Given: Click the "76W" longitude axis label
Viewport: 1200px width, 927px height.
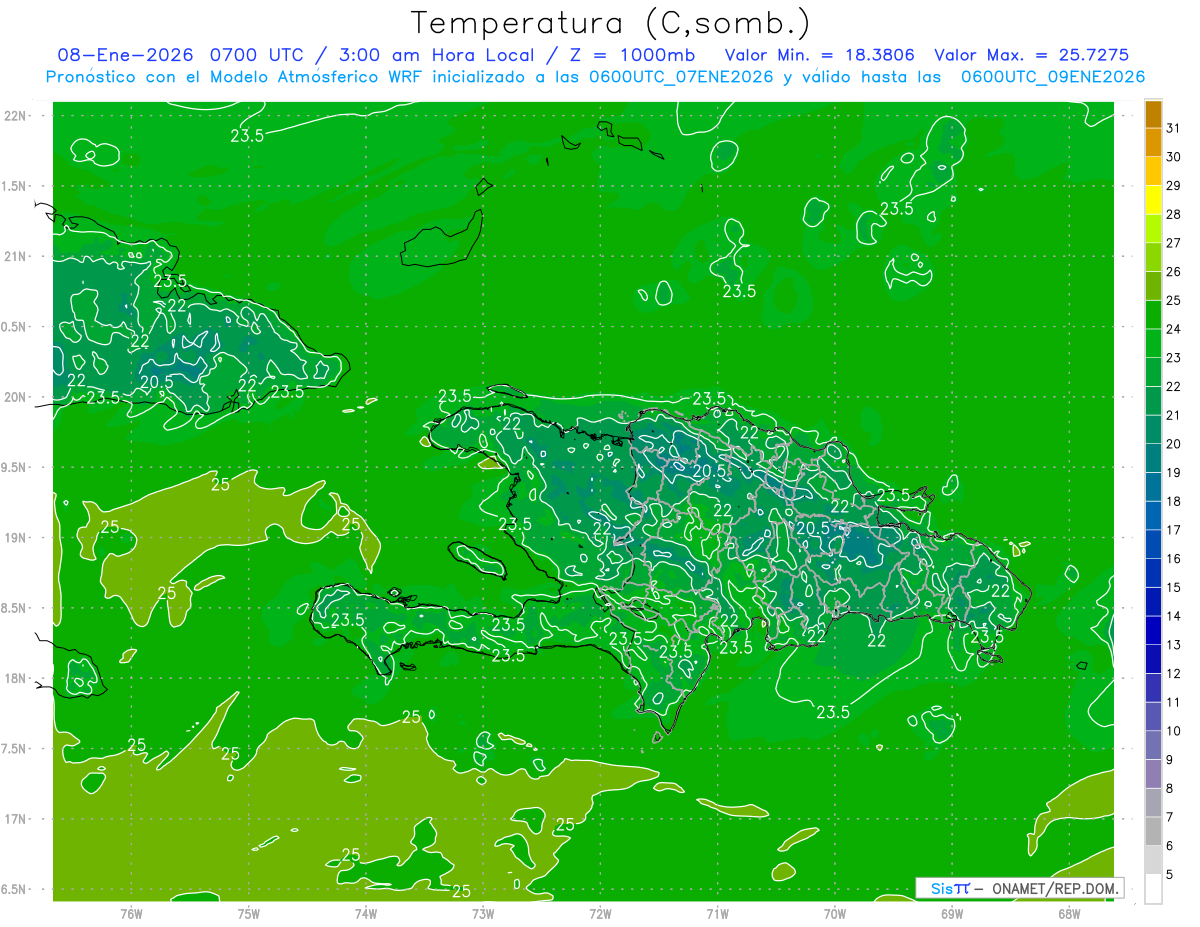Looking at the screenshot, I should pyautogui.click(x=131, y=914).
